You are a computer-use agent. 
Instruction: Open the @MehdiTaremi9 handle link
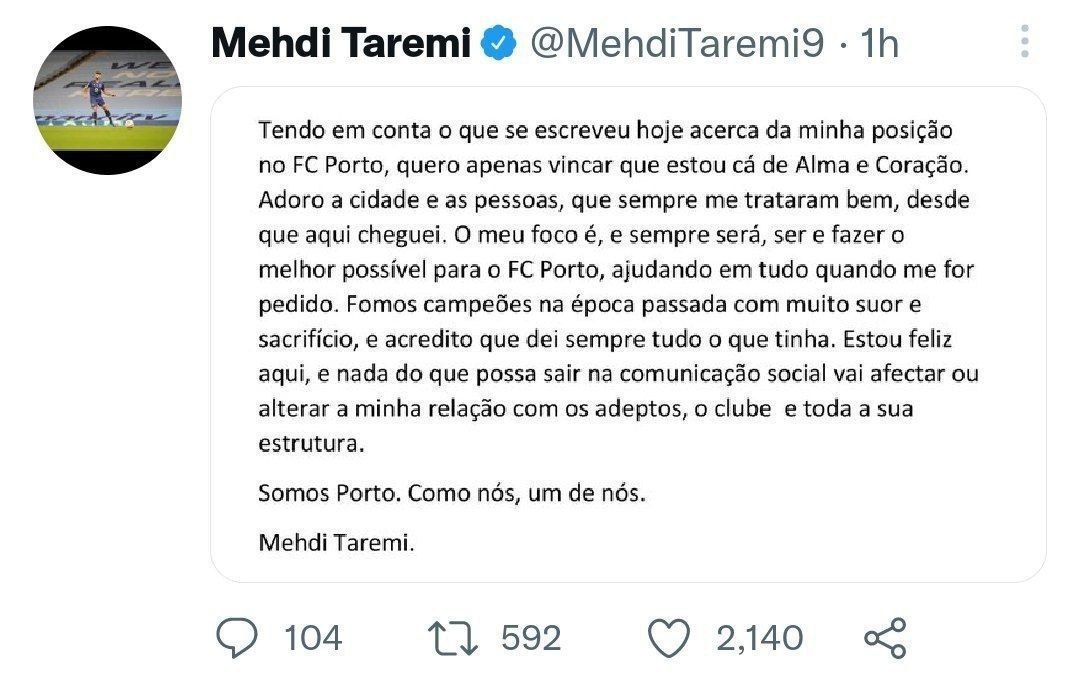pos(675,44)
